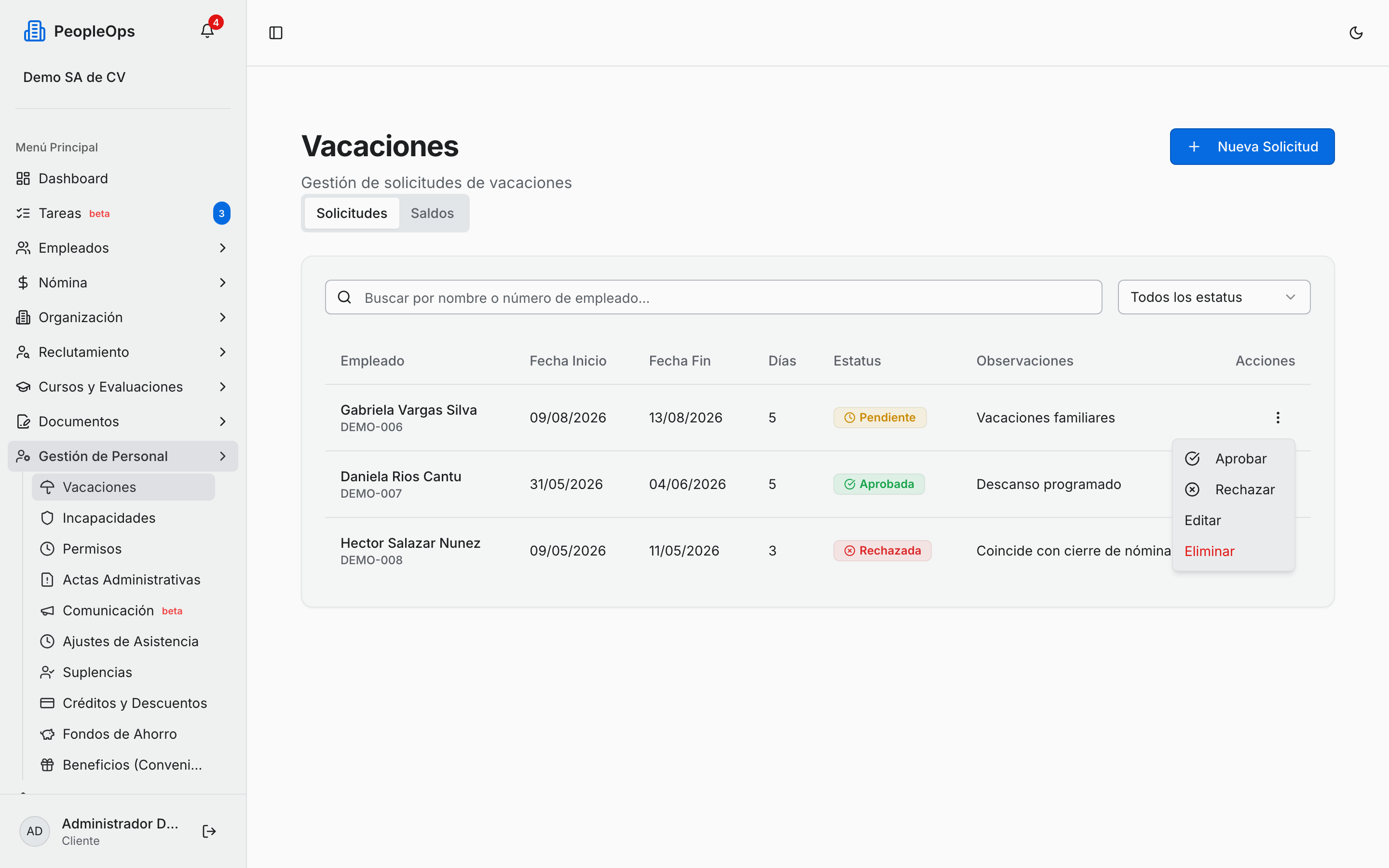Switch to the Saldos tab

(432, 214)
